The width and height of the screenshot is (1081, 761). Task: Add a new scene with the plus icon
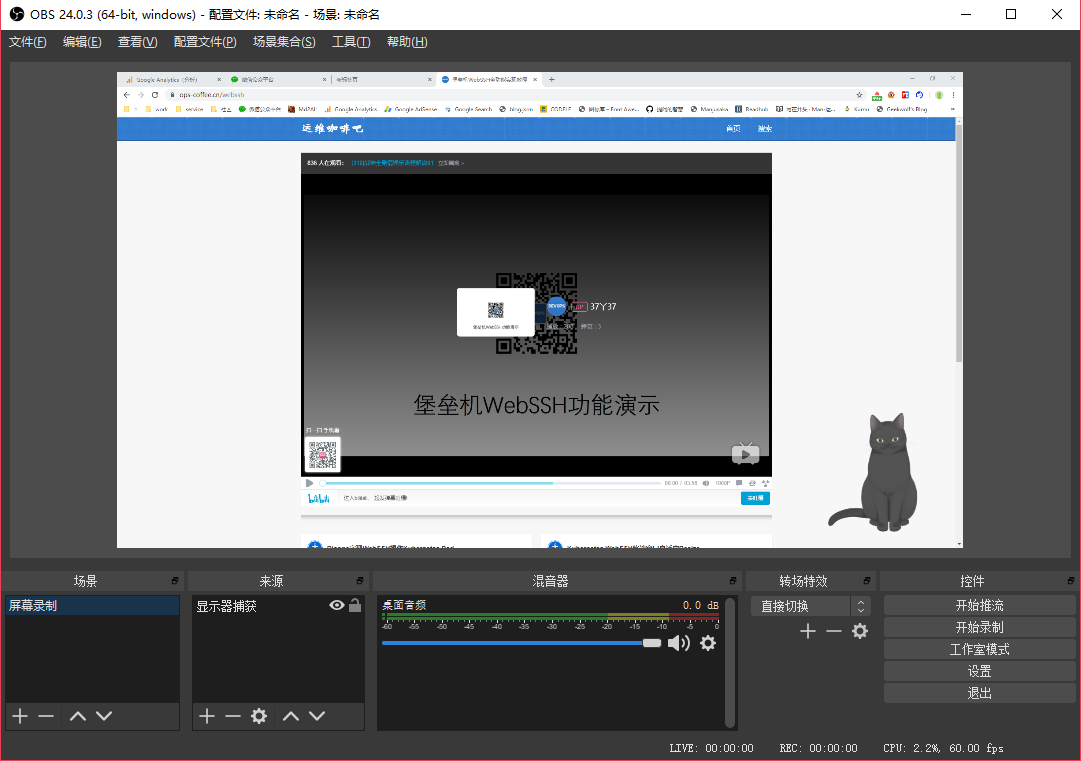[x=19, y=716]
